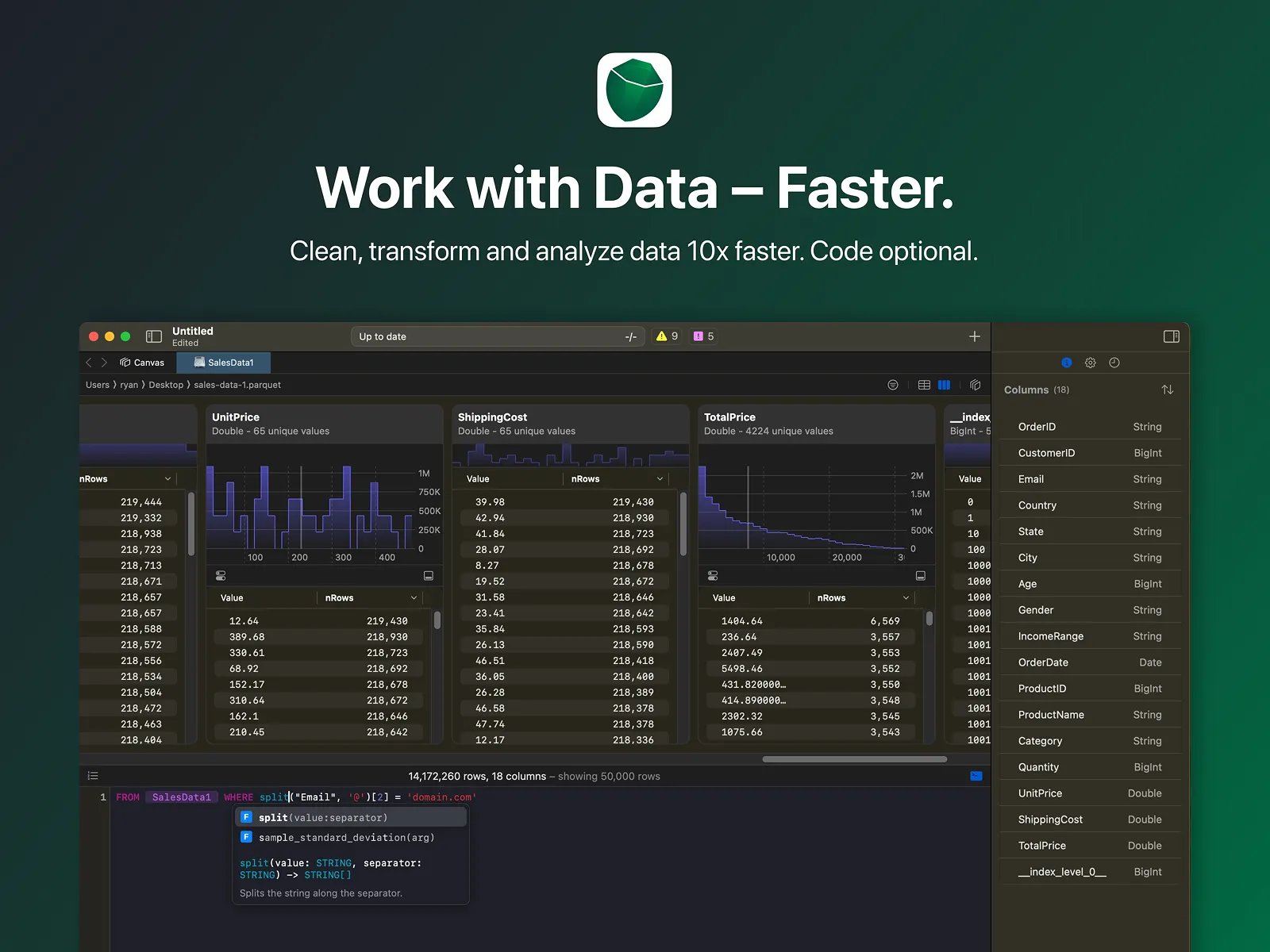Click the list icon at query editor left
This screenshot has height=952, width=1270.
click(x=93, y=776)
